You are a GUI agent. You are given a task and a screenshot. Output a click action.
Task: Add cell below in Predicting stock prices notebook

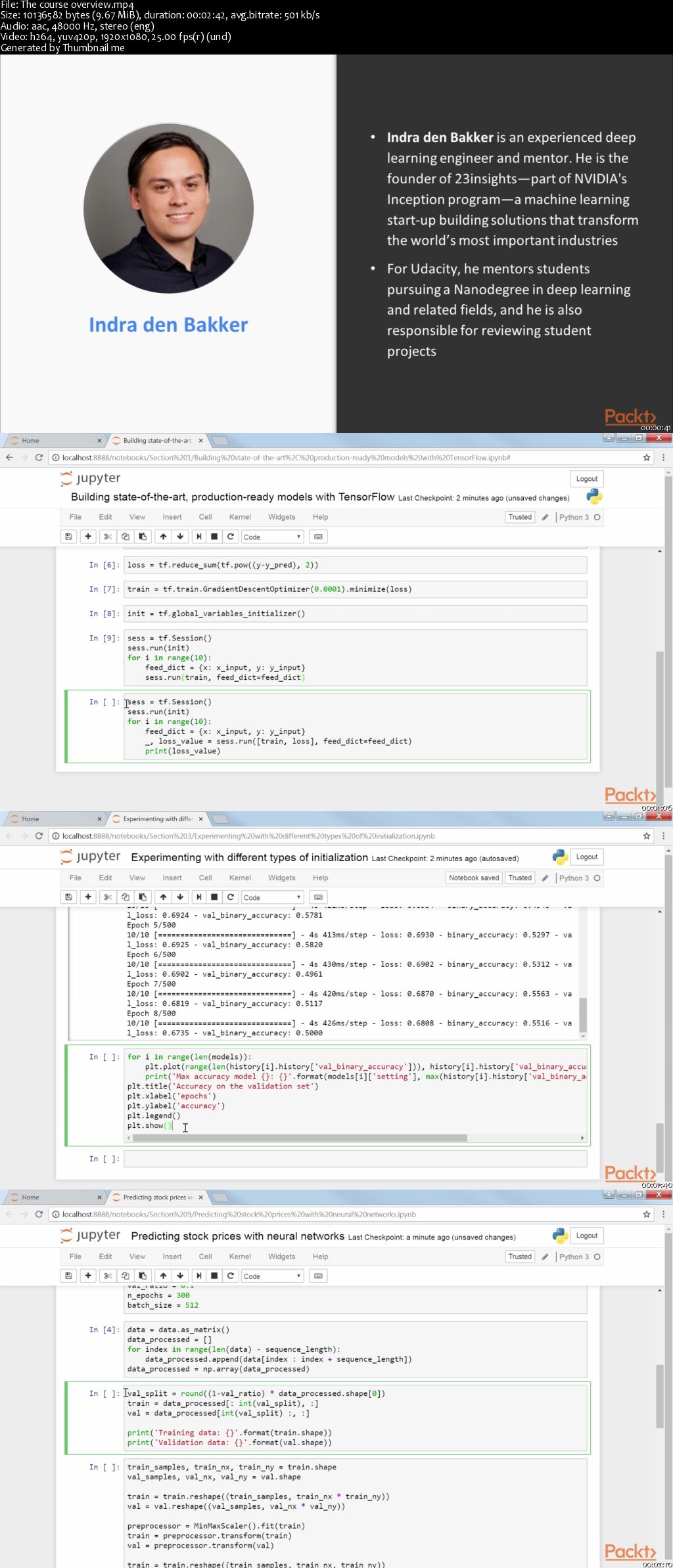point(88,1276)
